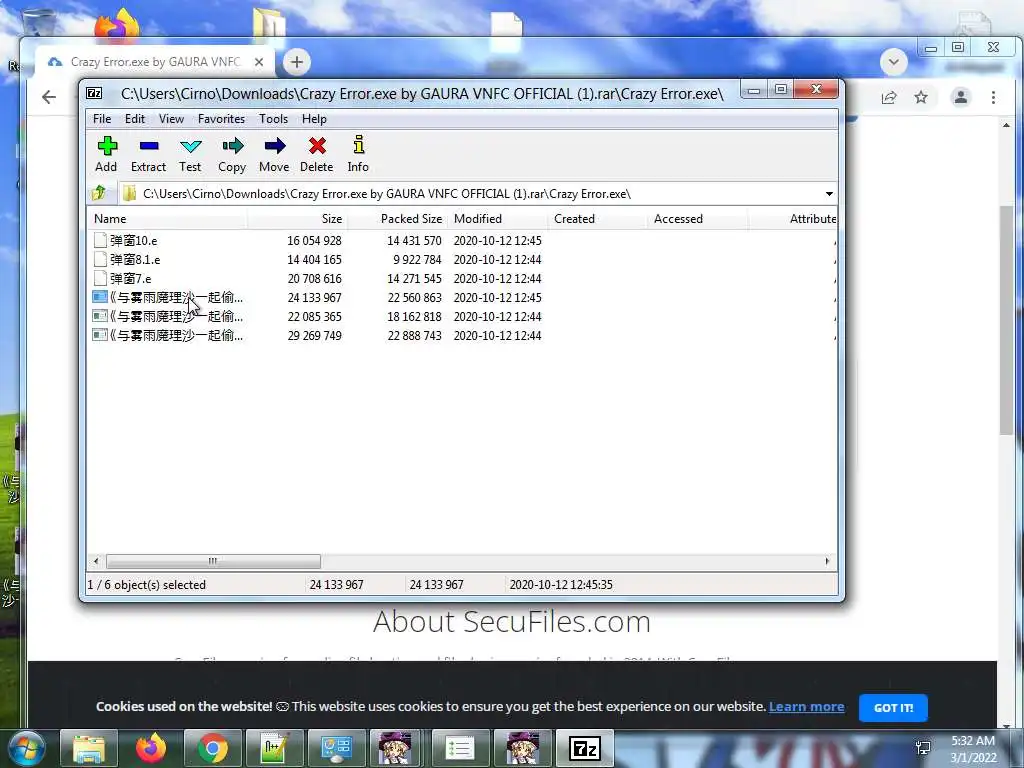The width and height of the screenshot is (1024, 768).
Task: Switch to Chrome in the taskbar
Action: pos(213,748)
